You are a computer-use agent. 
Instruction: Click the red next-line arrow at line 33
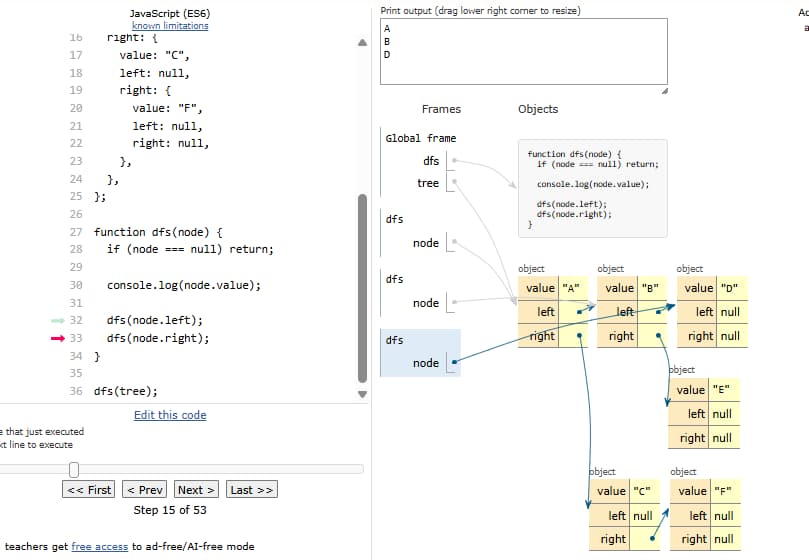pos(58,338)
